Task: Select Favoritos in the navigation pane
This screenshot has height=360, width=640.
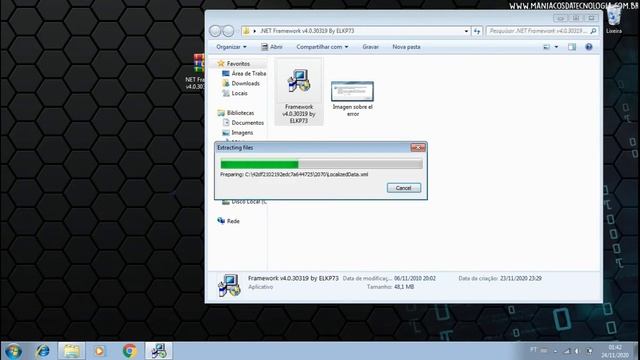Action: [x=238, y=64]
